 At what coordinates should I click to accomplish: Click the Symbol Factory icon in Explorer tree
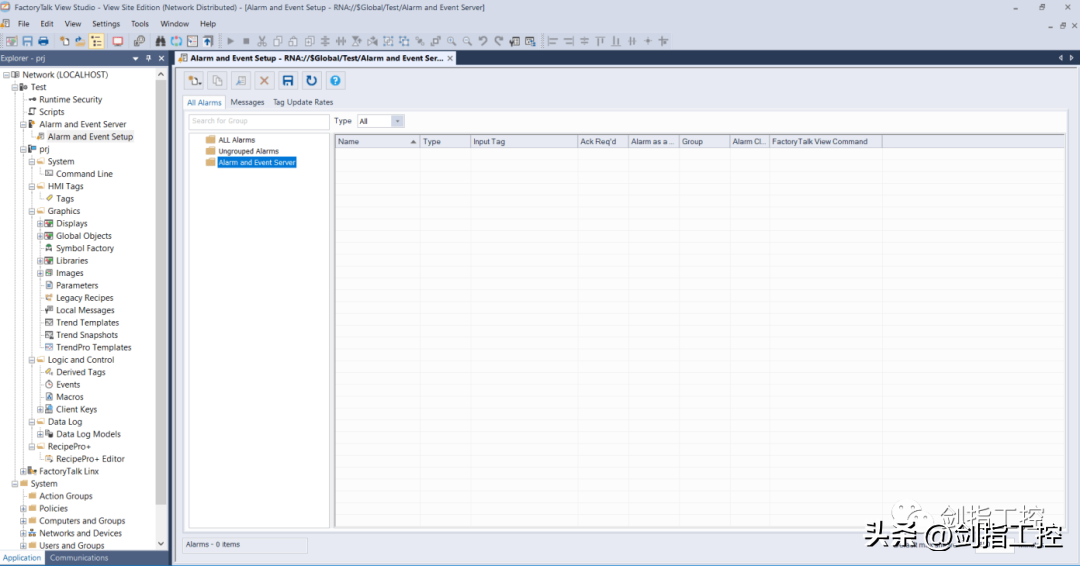(48, 248)
